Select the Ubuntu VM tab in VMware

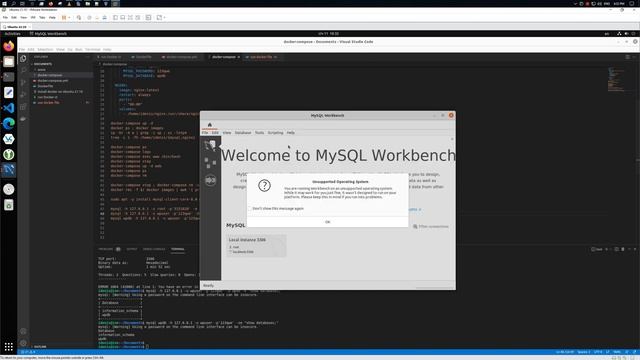pos(16,27)
